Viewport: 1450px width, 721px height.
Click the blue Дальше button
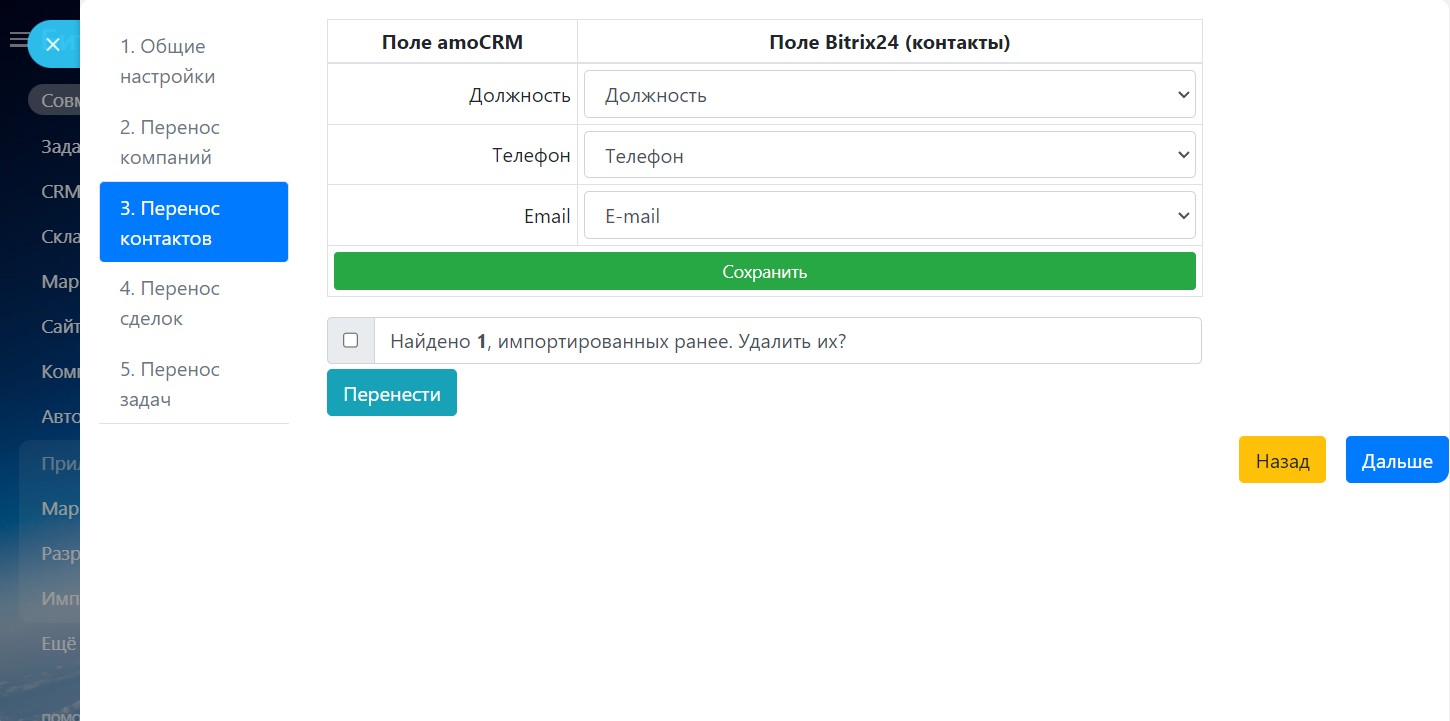1397,460
